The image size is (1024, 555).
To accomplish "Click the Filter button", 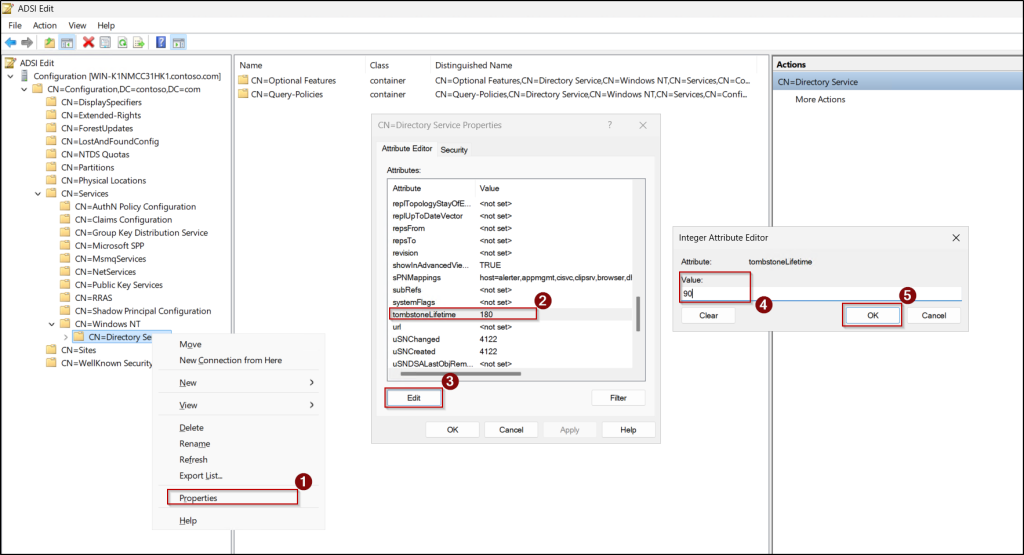I will tap(618, 398).
